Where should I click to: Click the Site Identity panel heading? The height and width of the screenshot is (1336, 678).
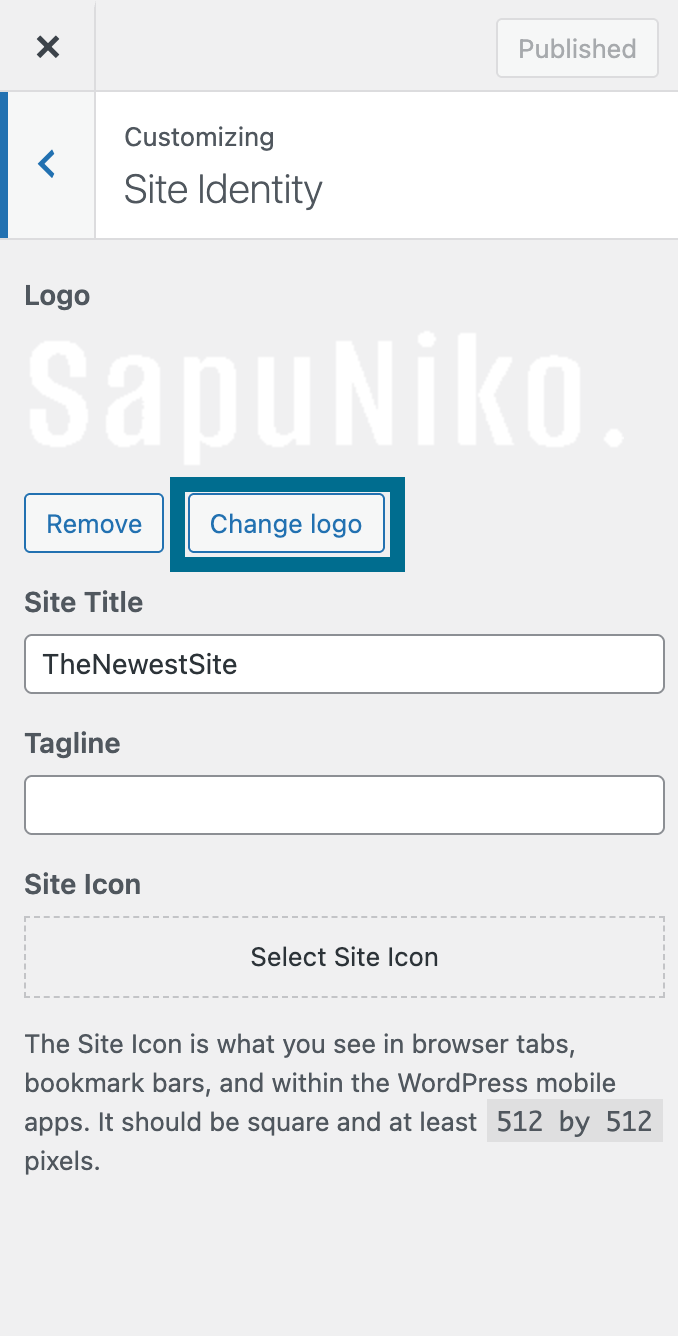[x=223, y=189]
